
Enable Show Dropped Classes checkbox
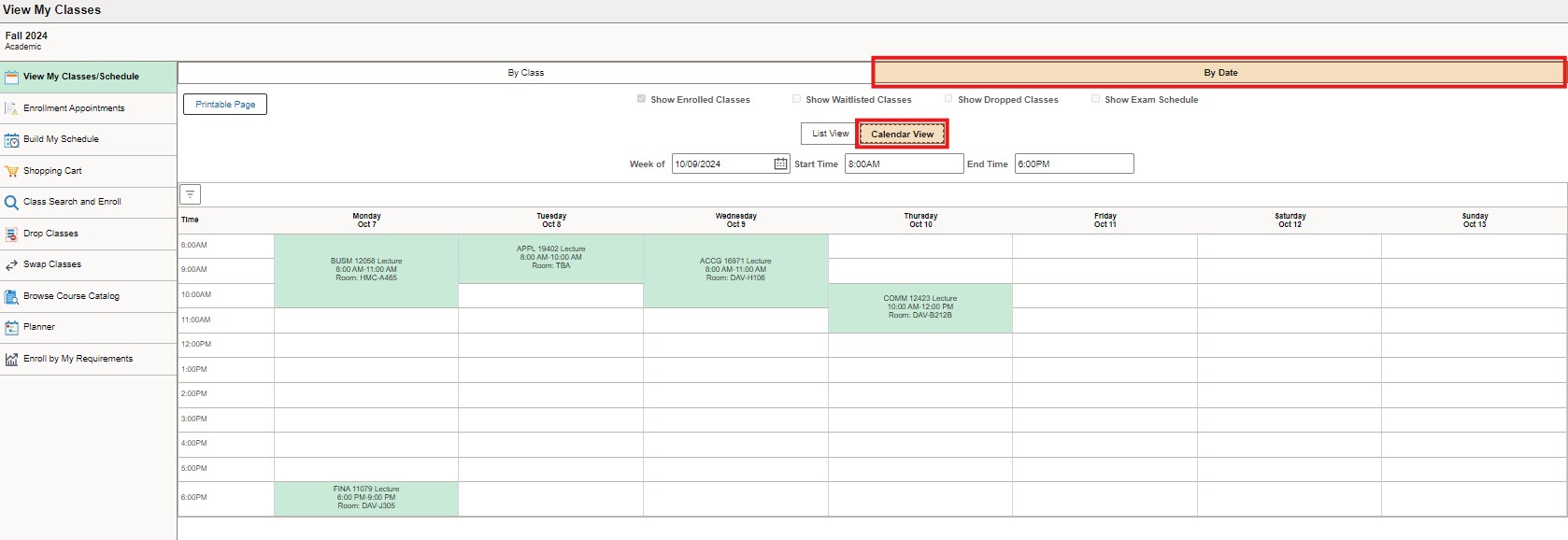point(948,99)
